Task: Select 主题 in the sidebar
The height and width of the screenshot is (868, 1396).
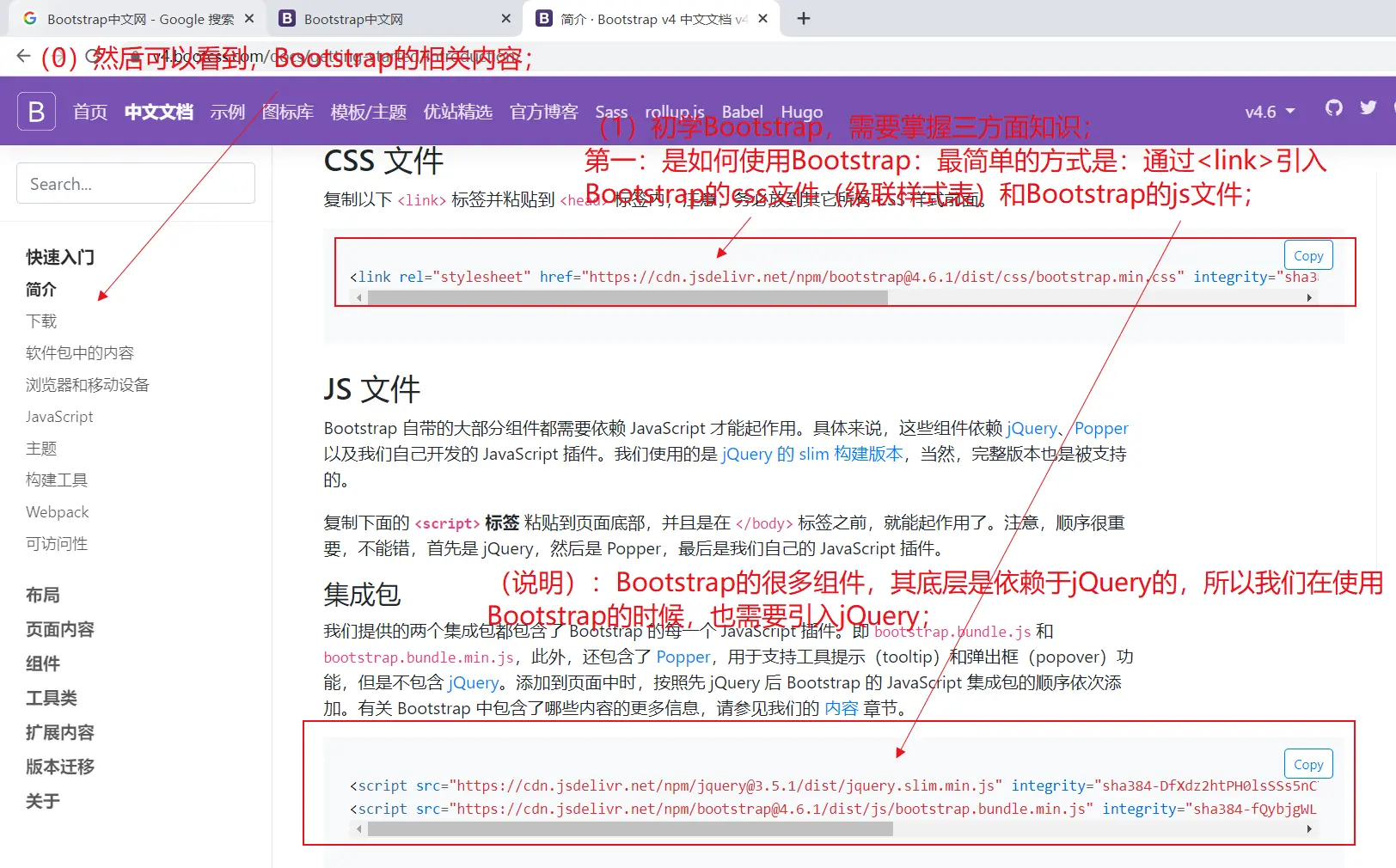Action: (41, 449)
